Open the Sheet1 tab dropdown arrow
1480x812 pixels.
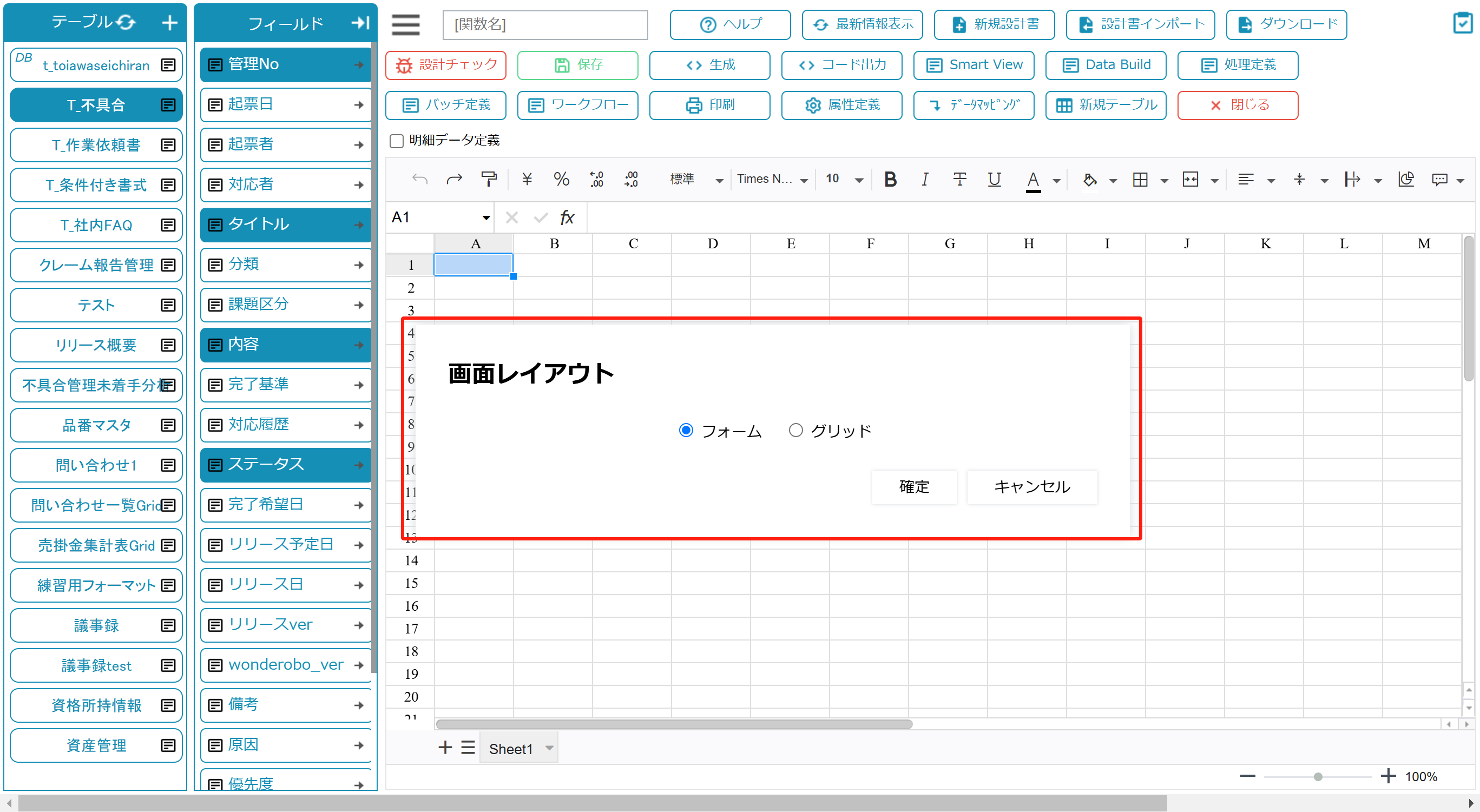(549, 748)
